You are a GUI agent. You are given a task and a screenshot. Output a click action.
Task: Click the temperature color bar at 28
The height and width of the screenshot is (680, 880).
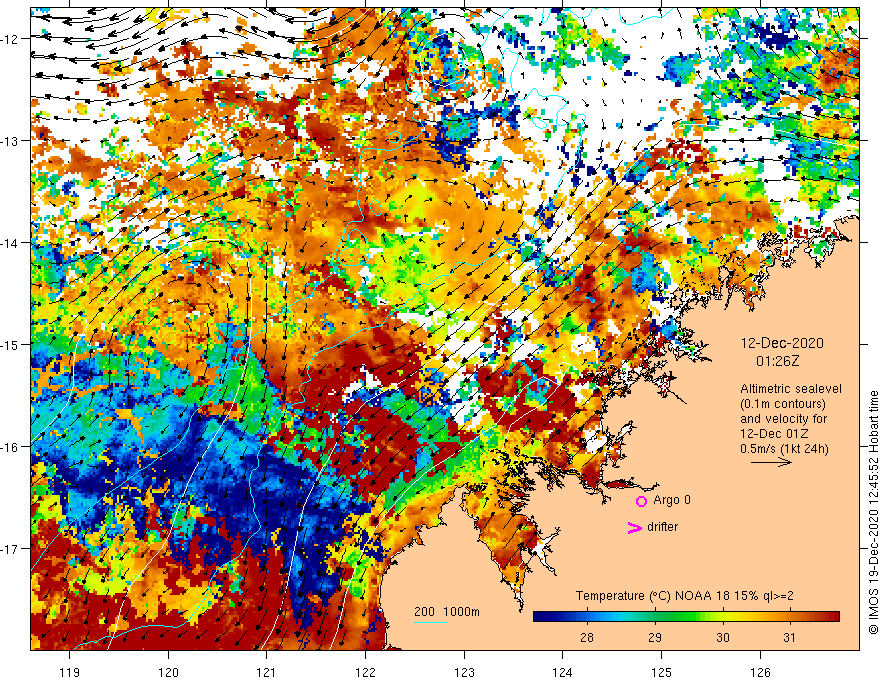click(x=587, y=617)
